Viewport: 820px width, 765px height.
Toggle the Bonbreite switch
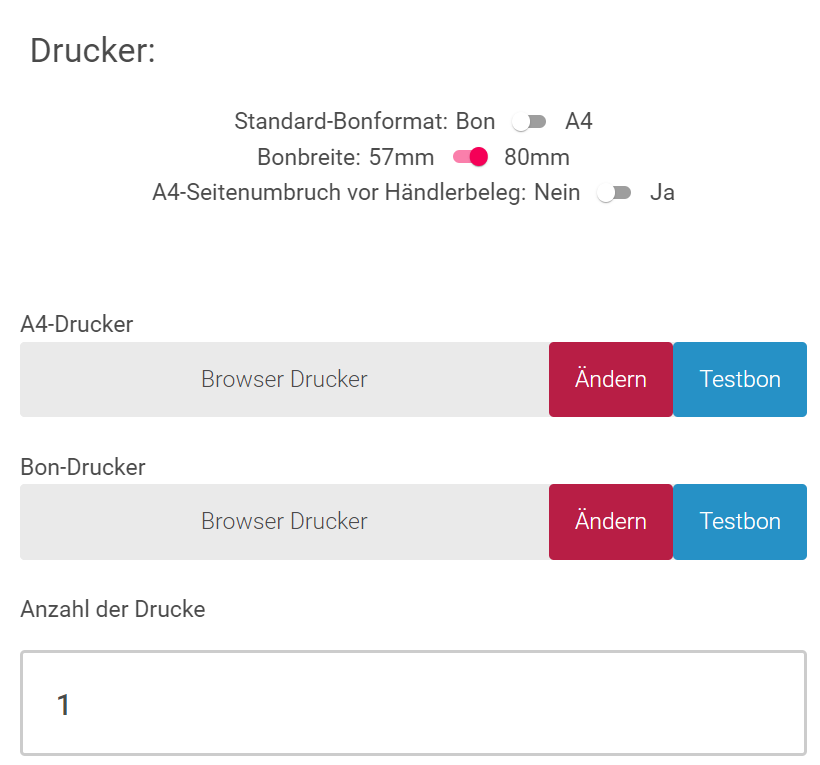click(x=470, y=157)
